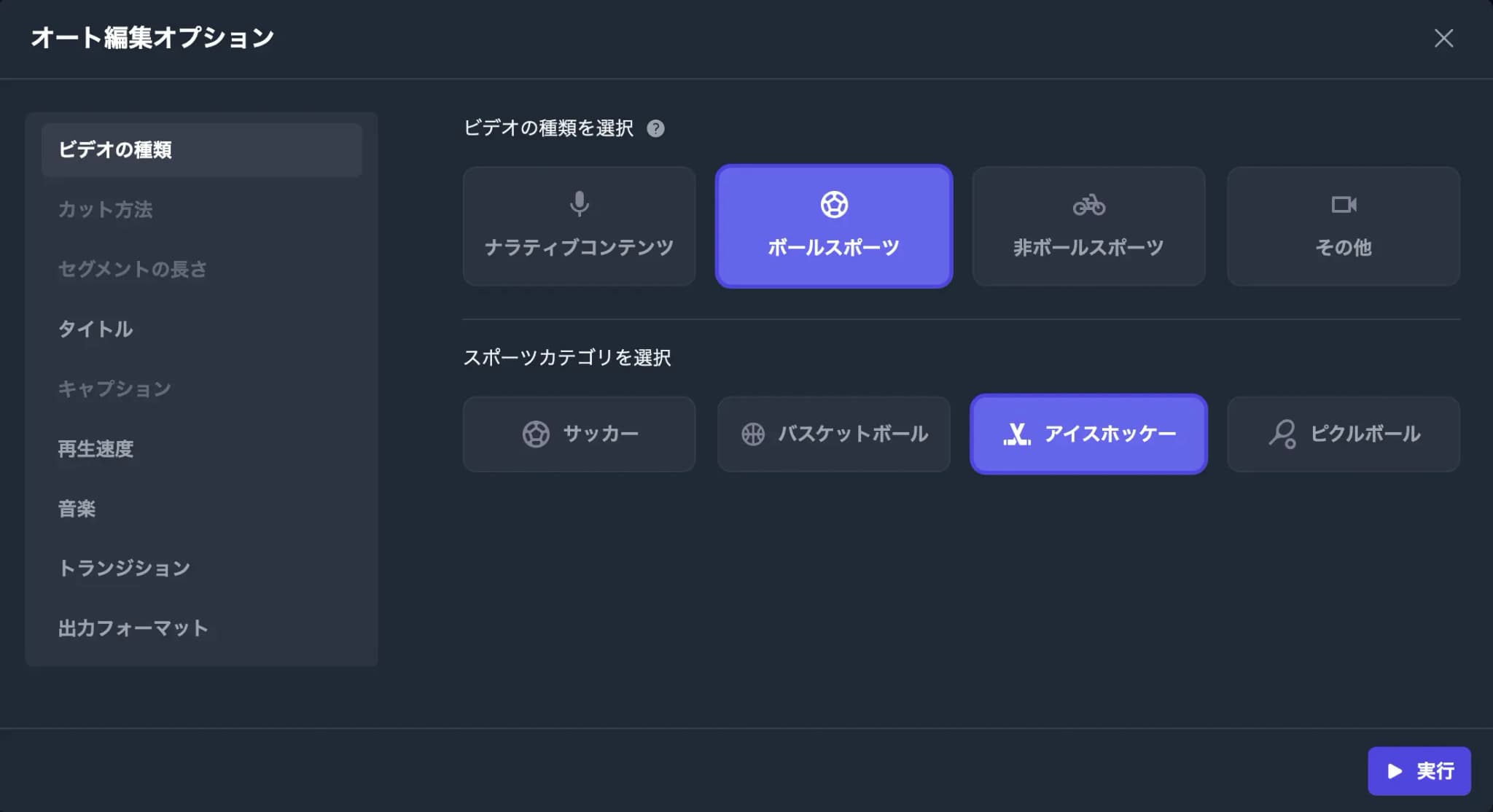1493x812 pixels.
Task: Select サッカー as the sport category
Action: click(x=578, y=434)
